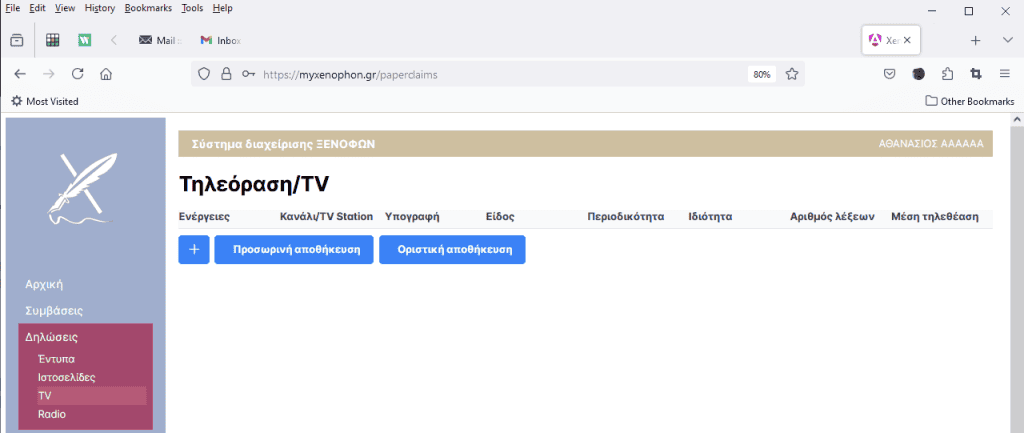Viewport: 1024px width, 433px height.
Task: Switch to the Mail pinned tab
Action: [158, 40]
